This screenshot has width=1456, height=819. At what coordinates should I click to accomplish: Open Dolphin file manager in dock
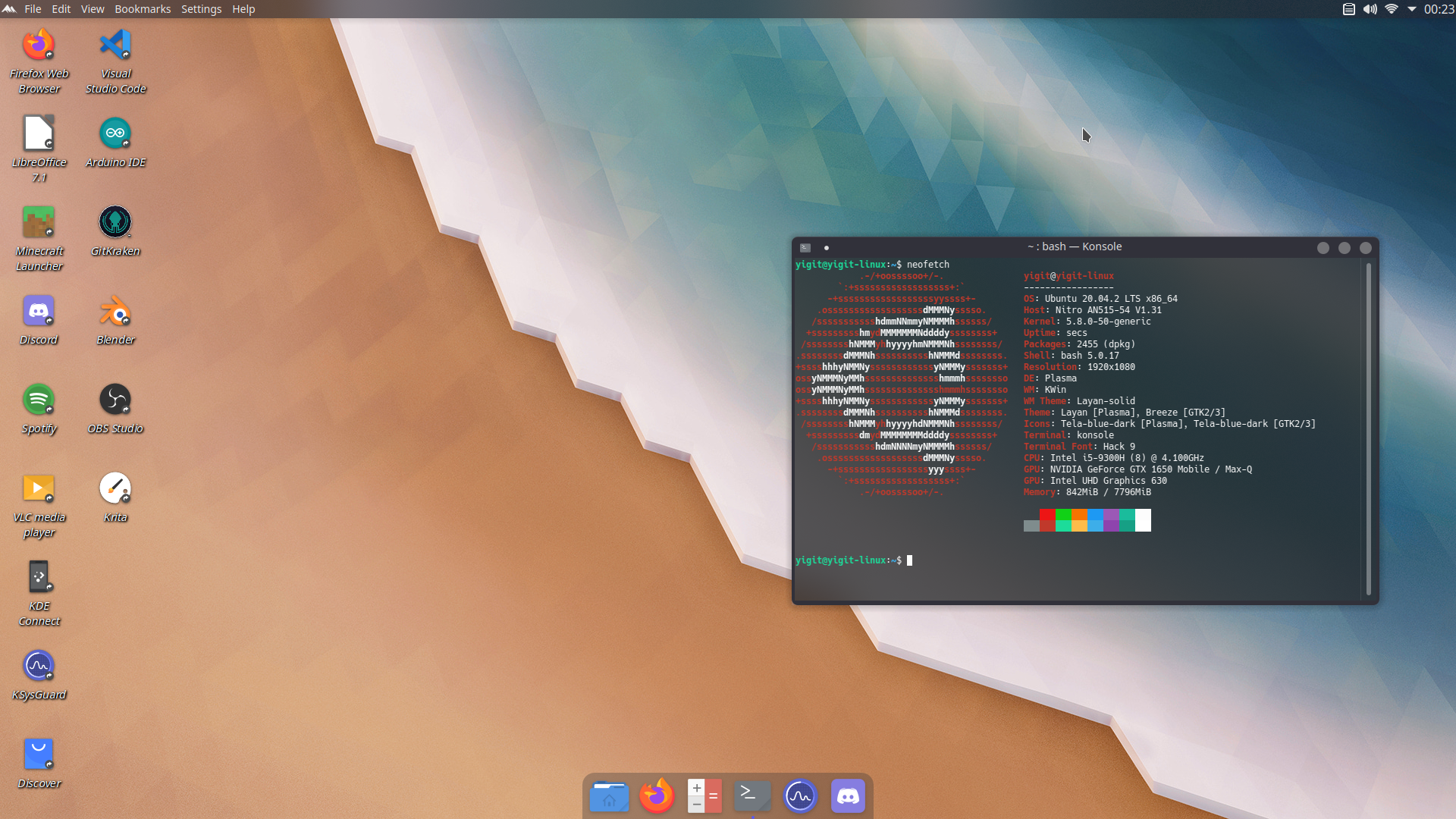point(609,796)
